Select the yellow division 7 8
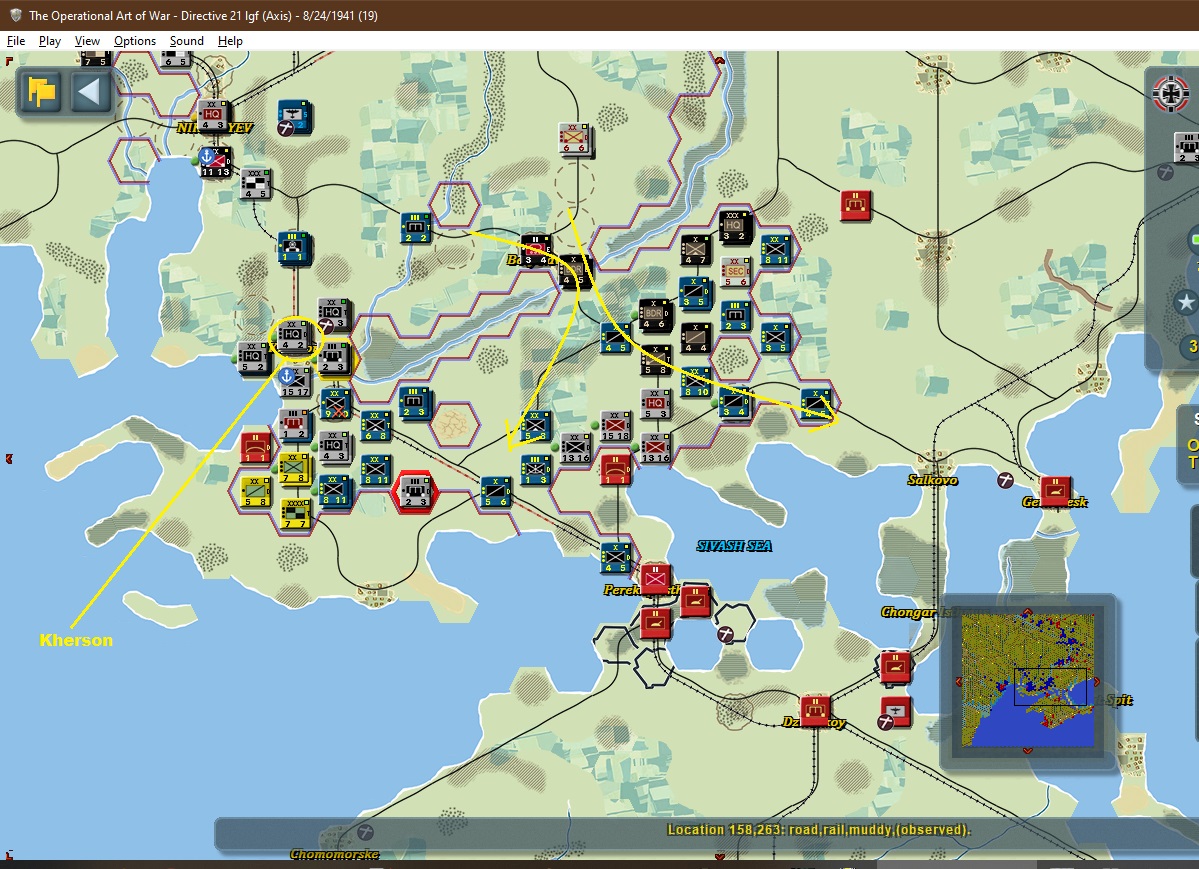This screenshot has width=1199, height=869. [x=294, y=469]
